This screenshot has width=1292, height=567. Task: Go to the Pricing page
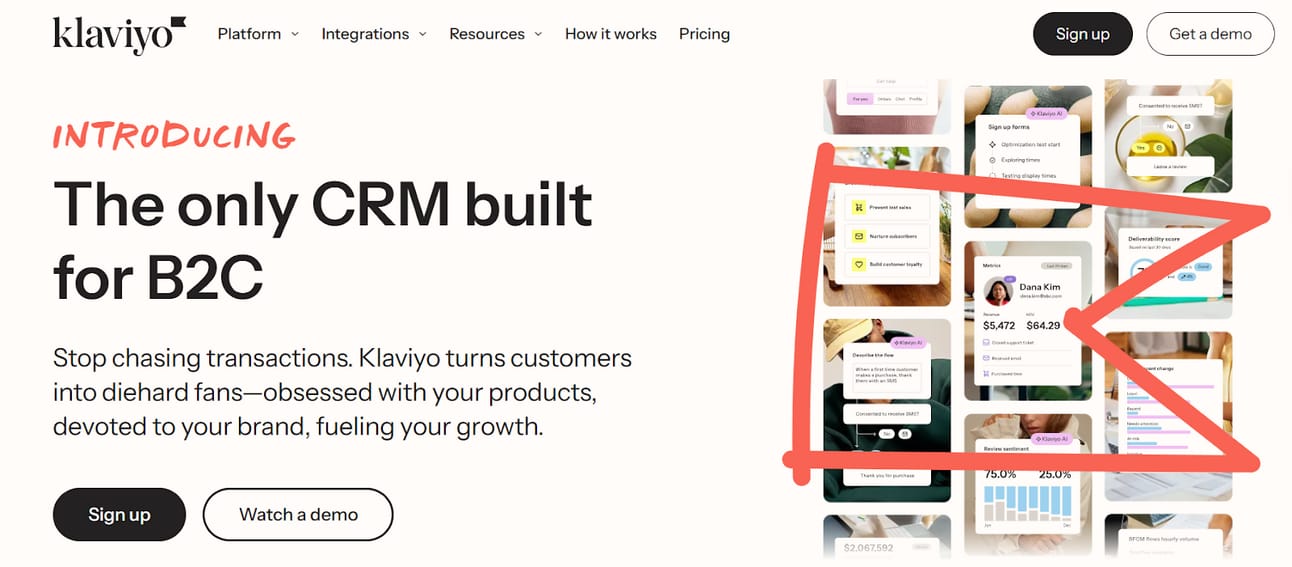click(704, 33)
